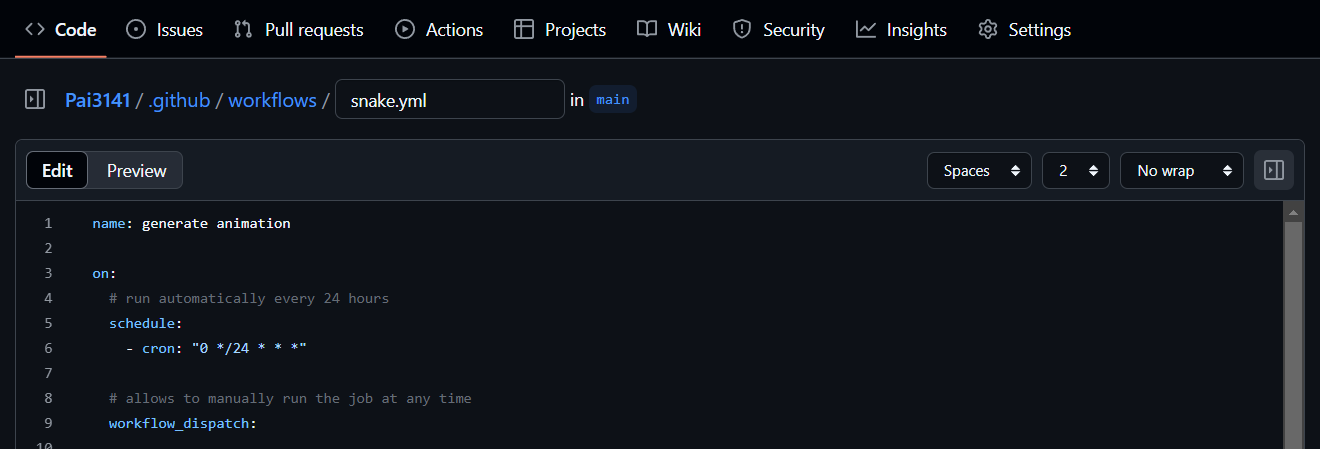The width and height of the screenshot is (1320, 449).
Task: Switch to Edit mode
Action: 57,171
